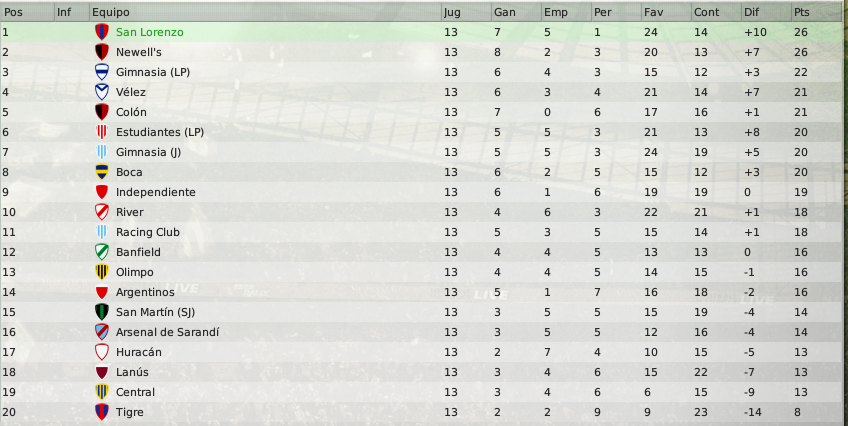Click the Equipo column header
Viewport: 848px width, 426px height.
click(x=265, y=12)
